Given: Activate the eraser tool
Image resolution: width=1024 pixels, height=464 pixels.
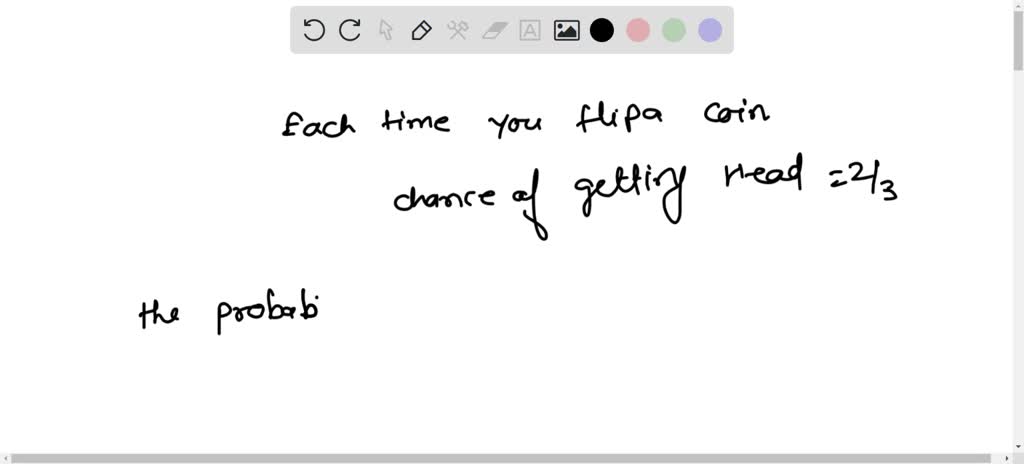Looking at the screenshot, I should point(494,30).
